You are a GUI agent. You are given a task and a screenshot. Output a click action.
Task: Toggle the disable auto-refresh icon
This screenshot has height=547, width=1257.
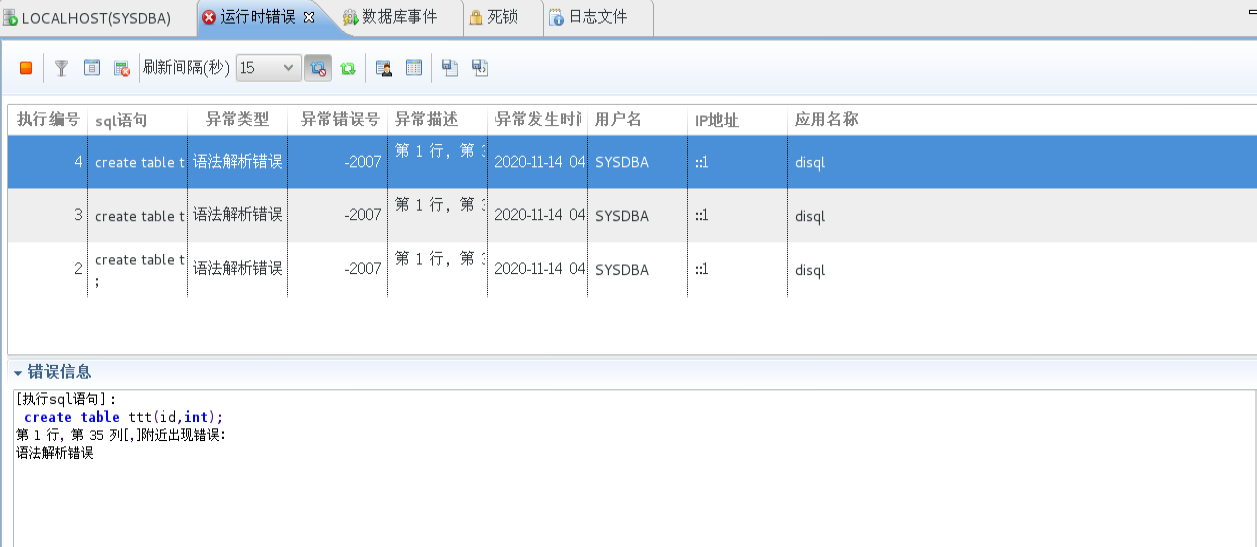tap(318, 68)
